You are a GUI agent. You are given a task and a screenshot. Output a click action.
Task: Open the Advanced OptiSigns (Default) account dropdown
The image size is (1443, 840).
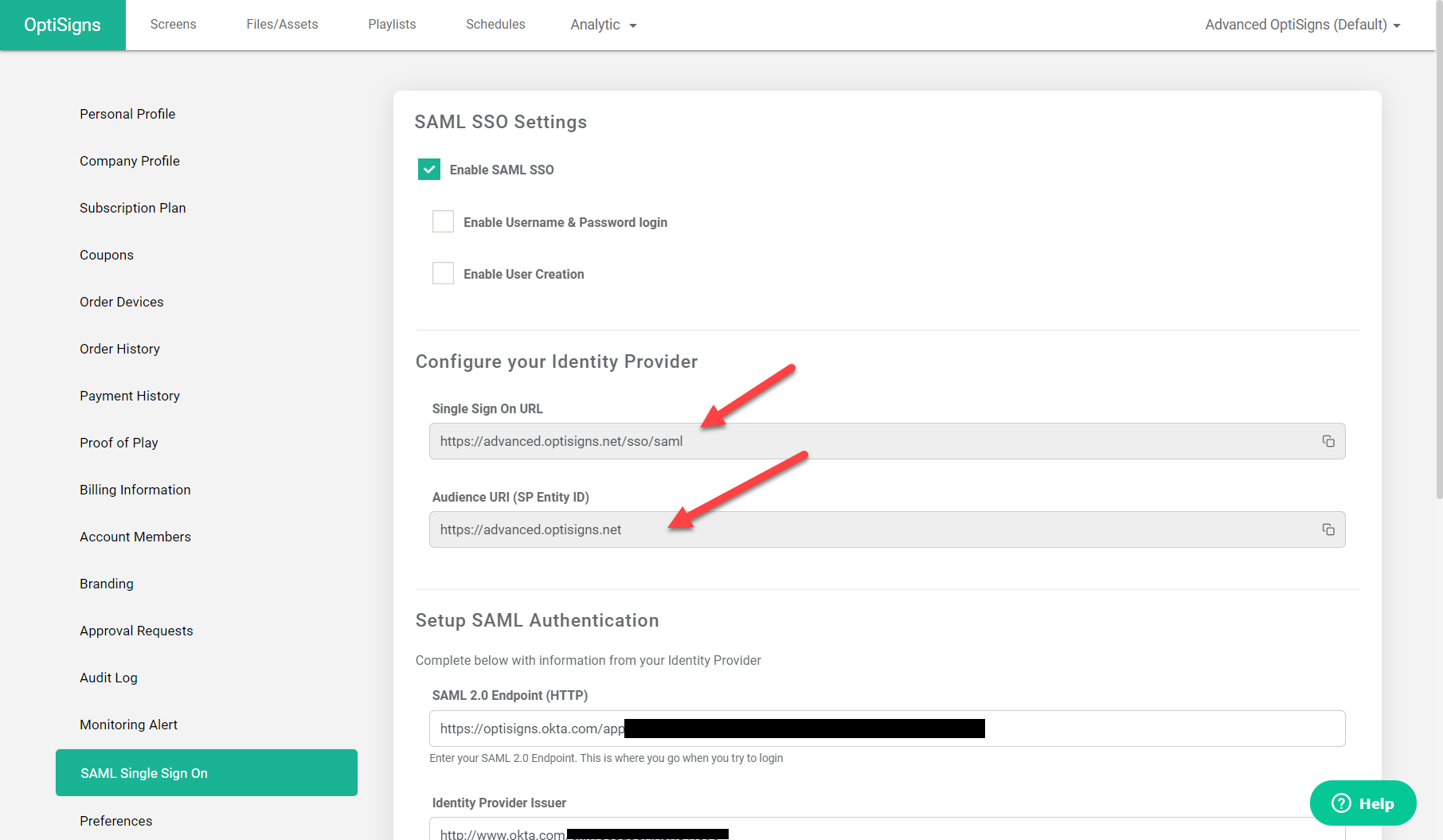click(x=1302, y=25)
